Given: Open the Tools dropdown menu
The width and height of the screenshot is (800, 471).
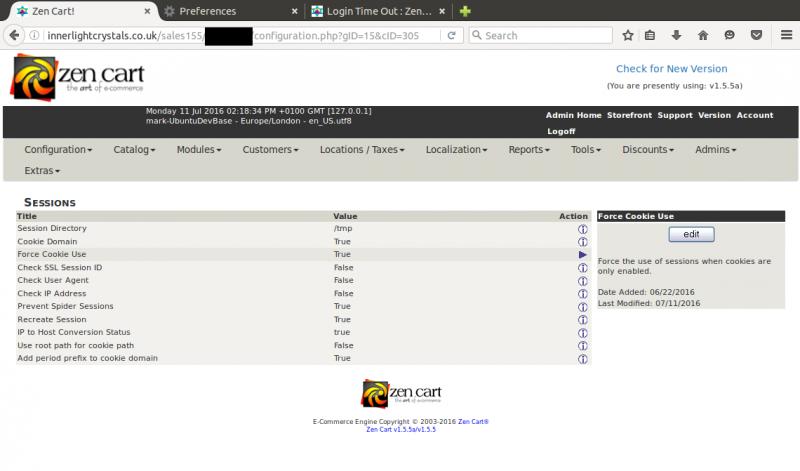Looking at the screenshot, I should pos(586,150).
